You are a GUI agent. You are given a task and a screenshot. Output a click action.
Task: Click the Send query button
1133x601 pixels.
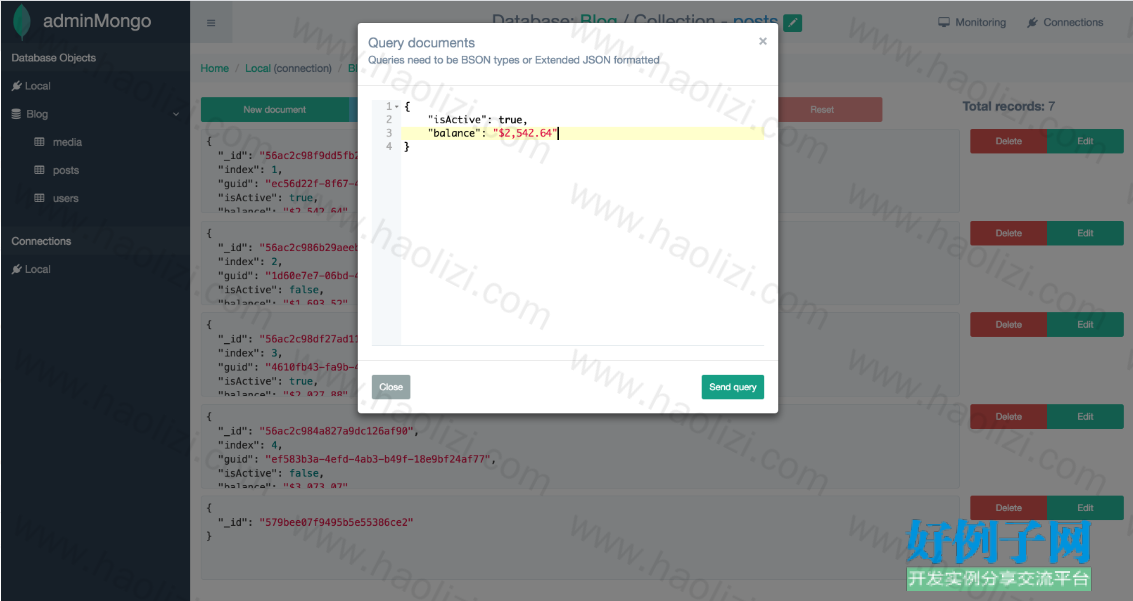[733, 387]
